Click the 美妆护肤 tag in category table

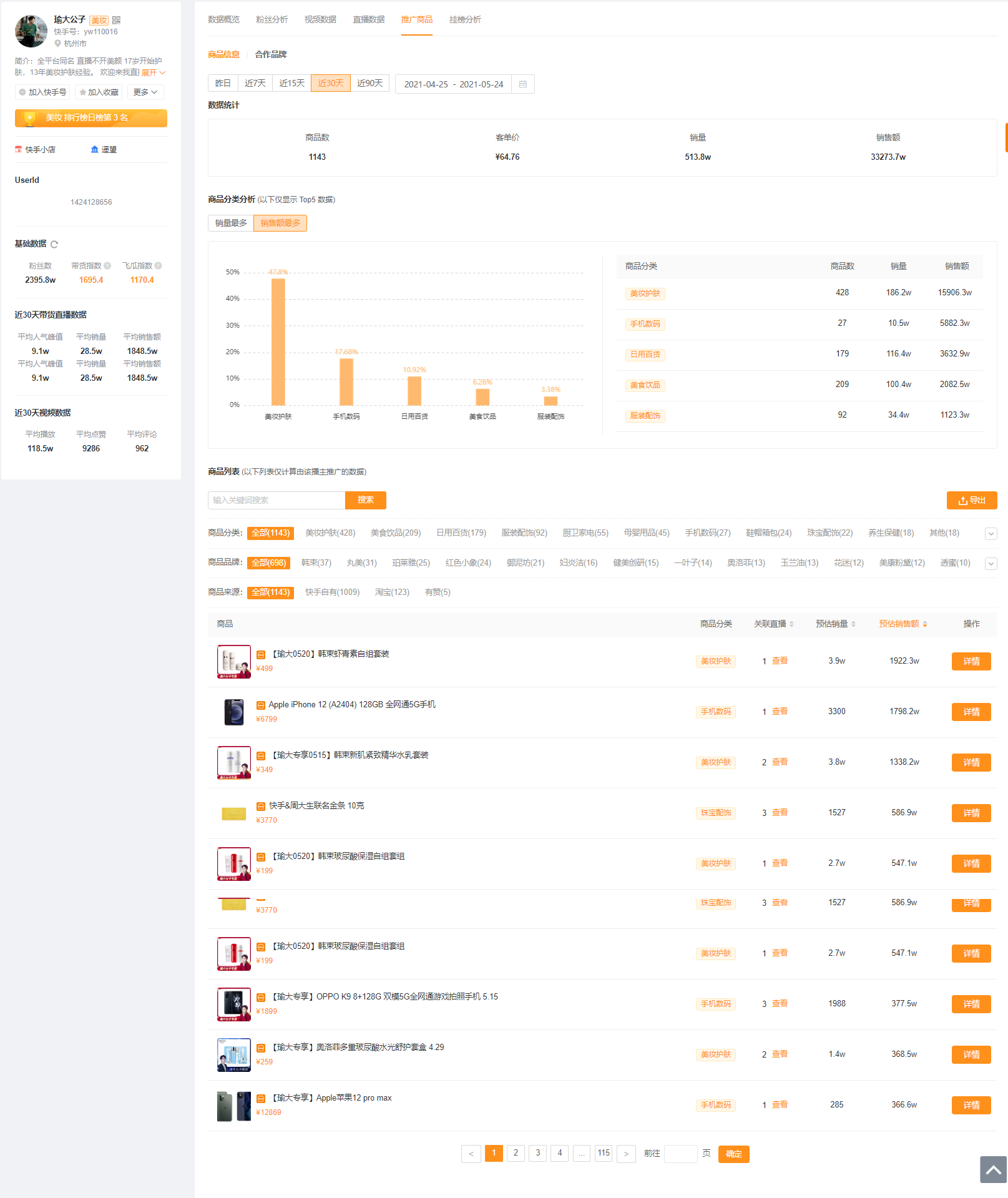[645, 294]
